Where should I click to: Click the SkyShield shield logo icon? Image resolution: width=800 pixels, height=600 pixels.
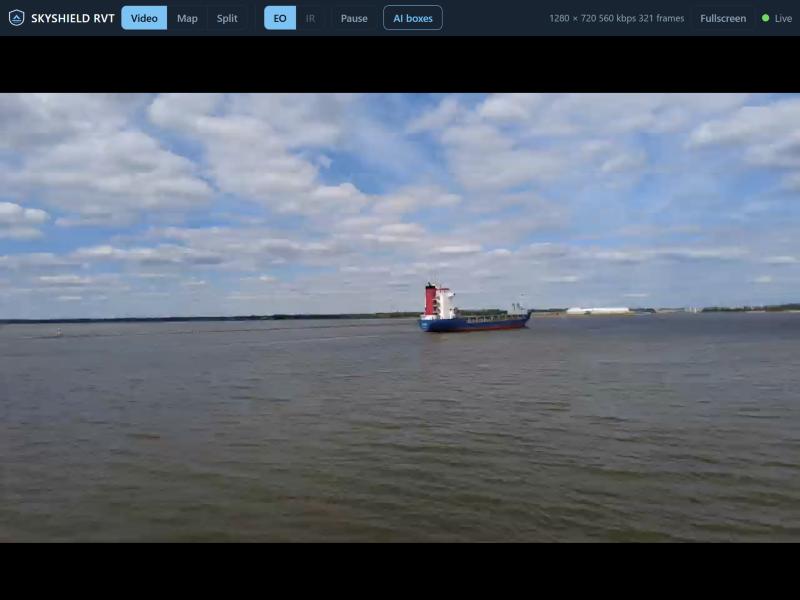tap(16, 18)
